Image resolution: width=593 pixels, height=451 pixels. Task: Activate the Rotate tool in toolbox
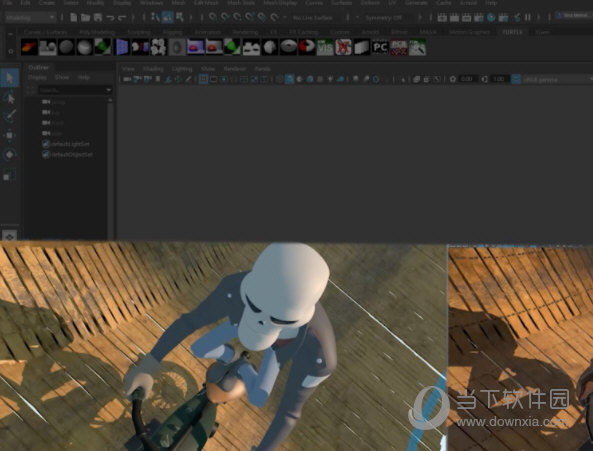tap(10, 155)
